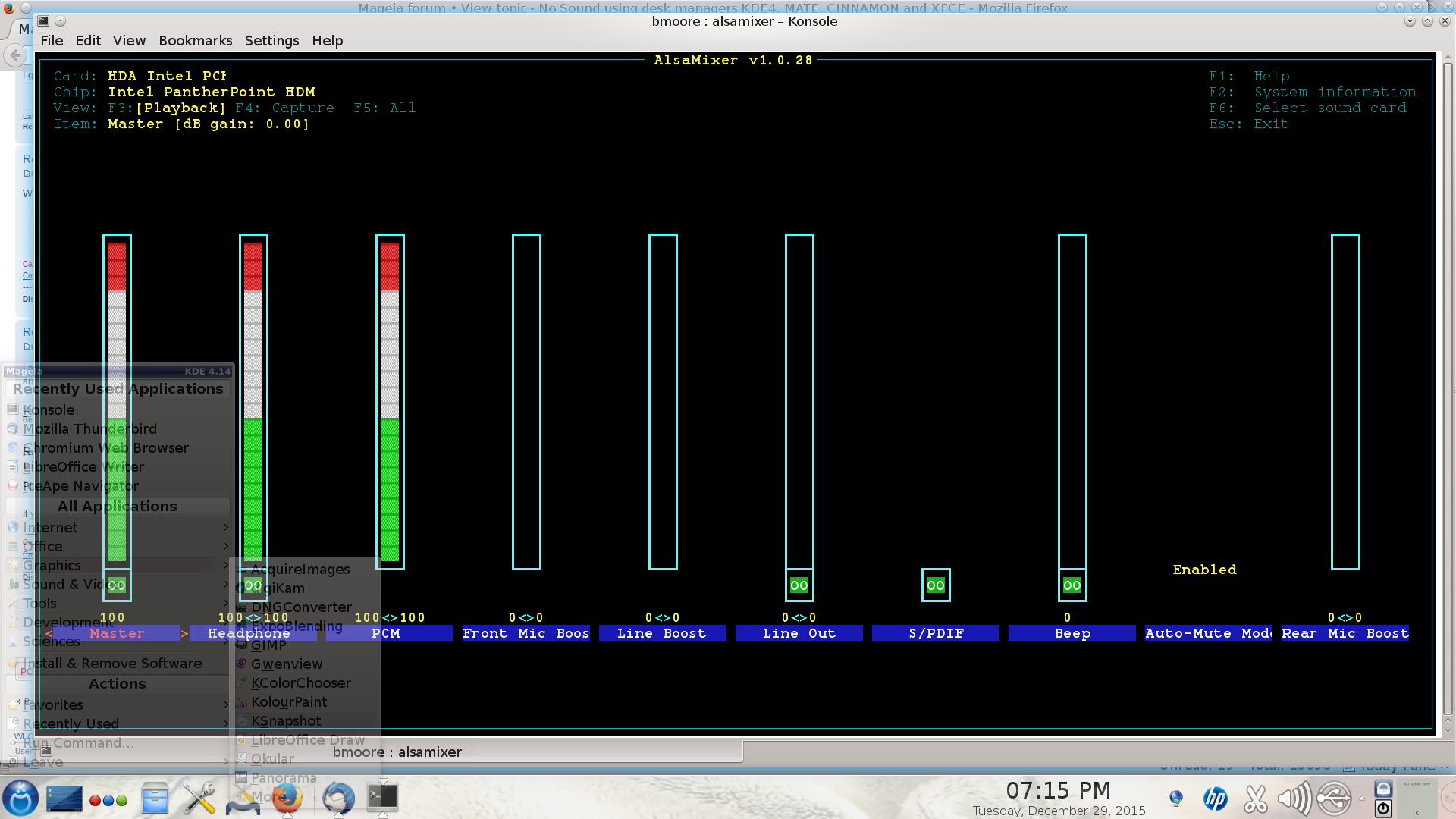
Task: Open the Help menu in Konsole
Action: click(328, 41)
